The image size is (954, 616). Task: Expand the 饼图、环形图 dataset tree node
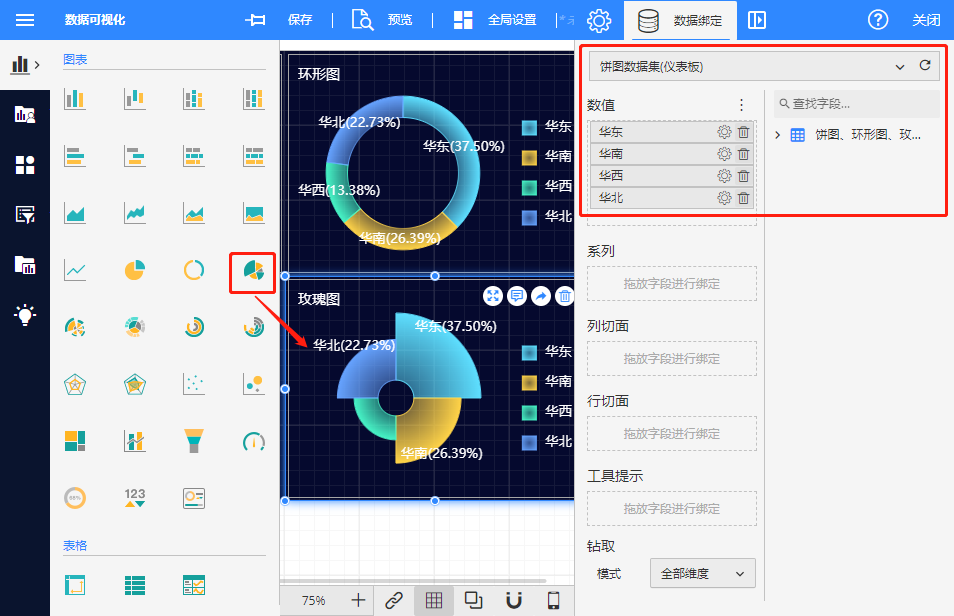click(779, 135)
